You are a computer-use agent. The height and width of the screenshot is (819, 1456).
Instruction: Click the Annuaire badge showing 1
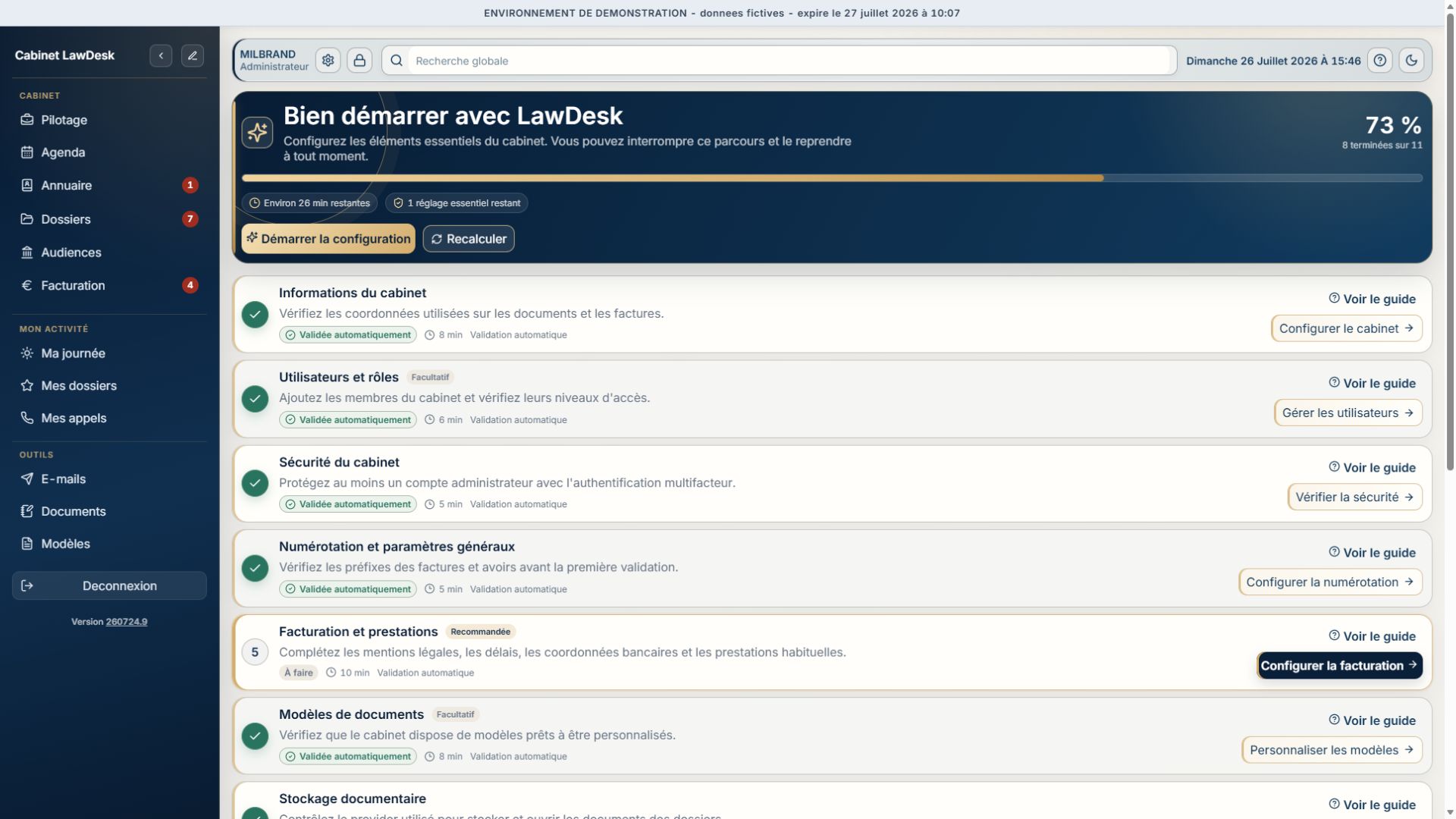coord(190,185)
